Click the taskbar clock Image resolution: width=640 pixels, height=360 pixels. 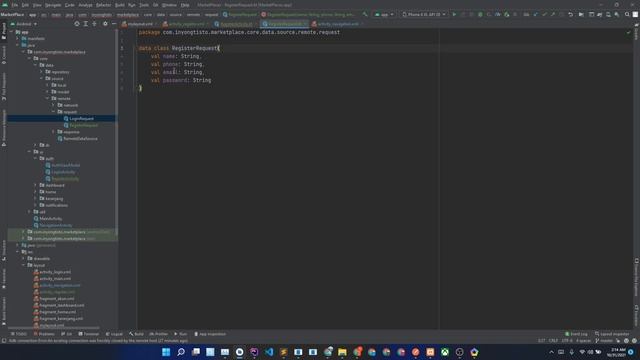click(x=616, y=352)
